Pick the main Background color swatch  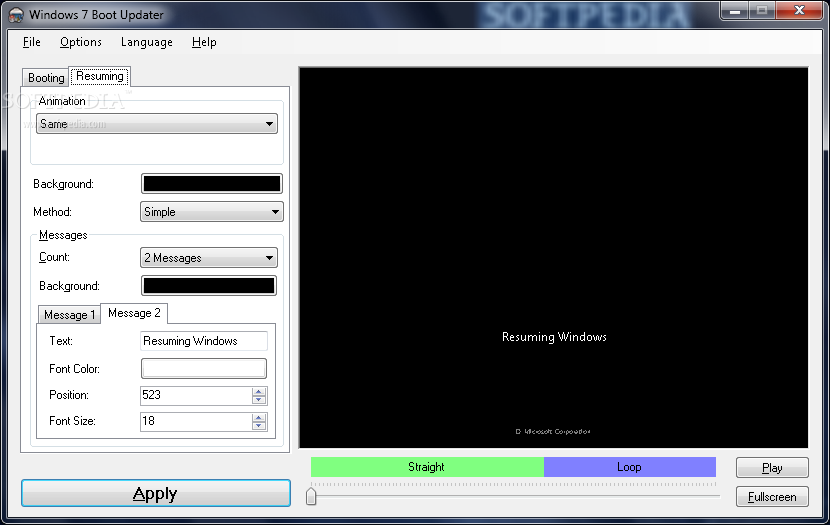pos(212,184)
